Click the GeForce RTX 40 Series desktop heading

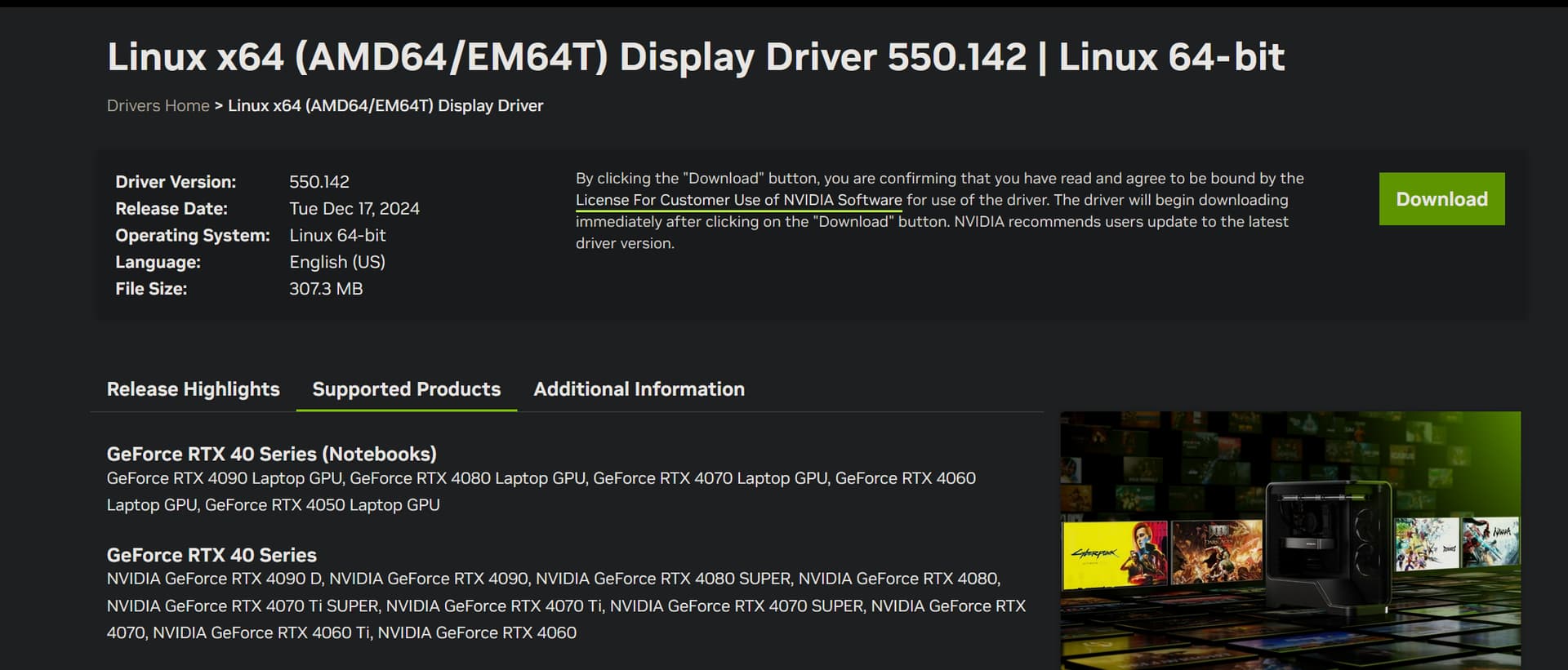[x=212, y=555]
